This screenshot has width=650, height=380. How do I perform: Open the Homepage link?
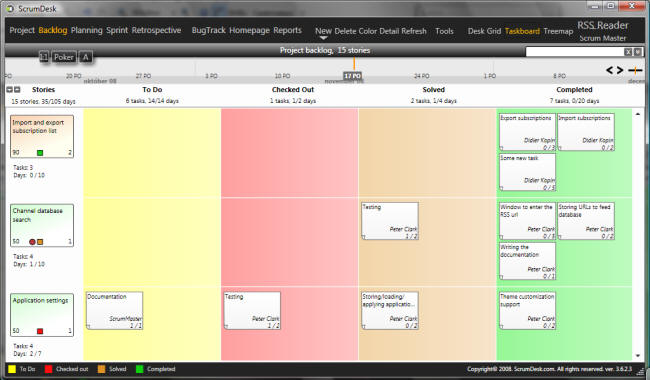click(249, 30)
